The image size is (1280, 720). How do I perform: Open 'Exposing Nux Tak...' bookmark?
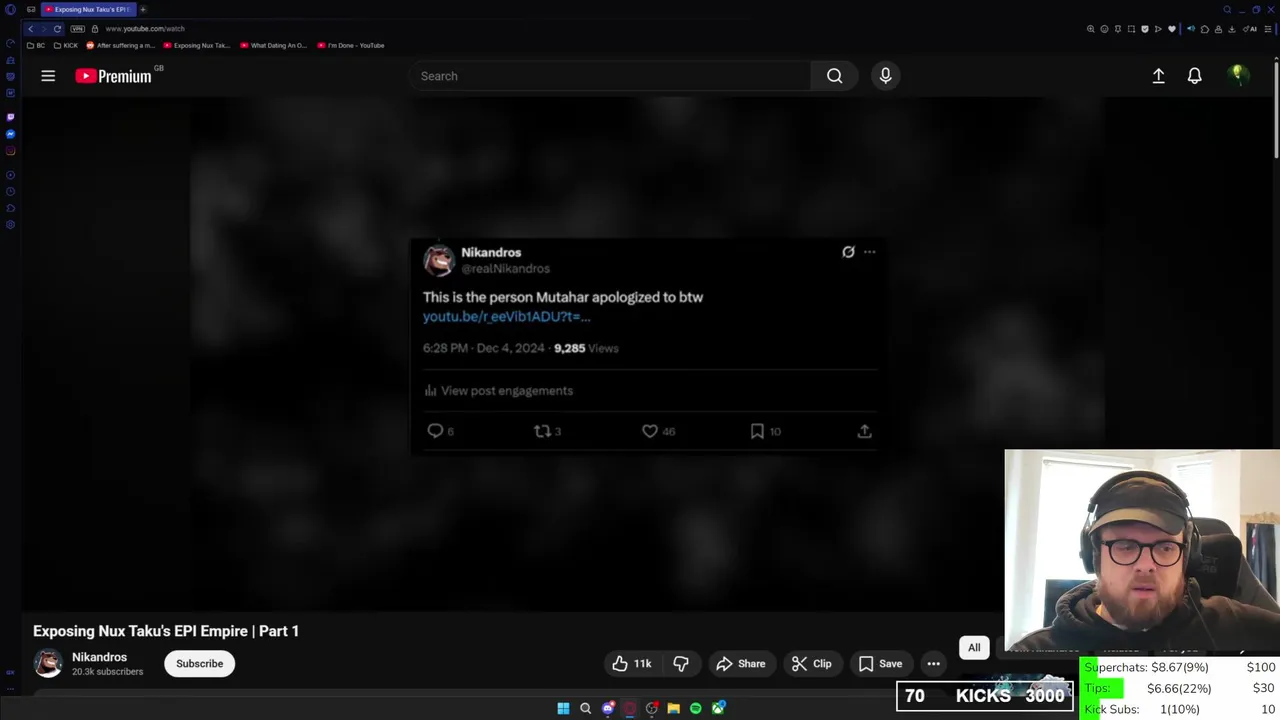pos(197,45)
